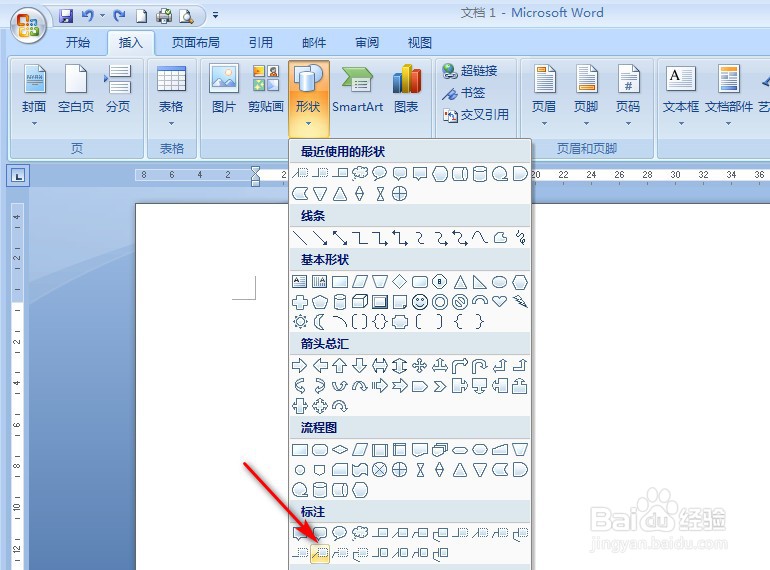770x570 pixels.
Task: Select the flowchart document shape
Action: click(x=419, y=450)
